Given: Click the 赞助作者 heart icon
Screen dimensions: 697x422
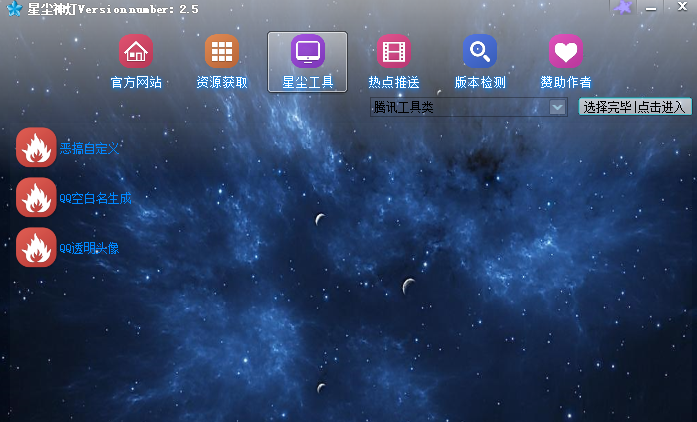Looking at the screenshot, I should [565, 51].
